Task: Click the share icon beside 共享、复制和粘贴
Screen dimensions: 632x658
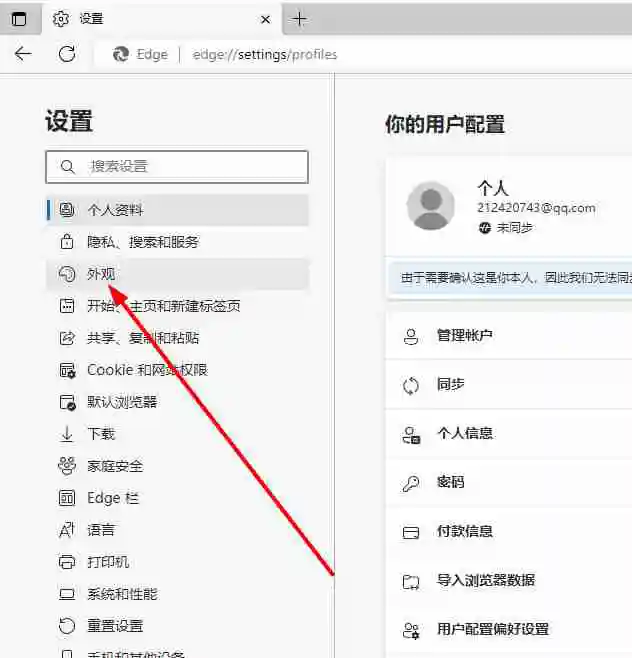Action: 67,338
